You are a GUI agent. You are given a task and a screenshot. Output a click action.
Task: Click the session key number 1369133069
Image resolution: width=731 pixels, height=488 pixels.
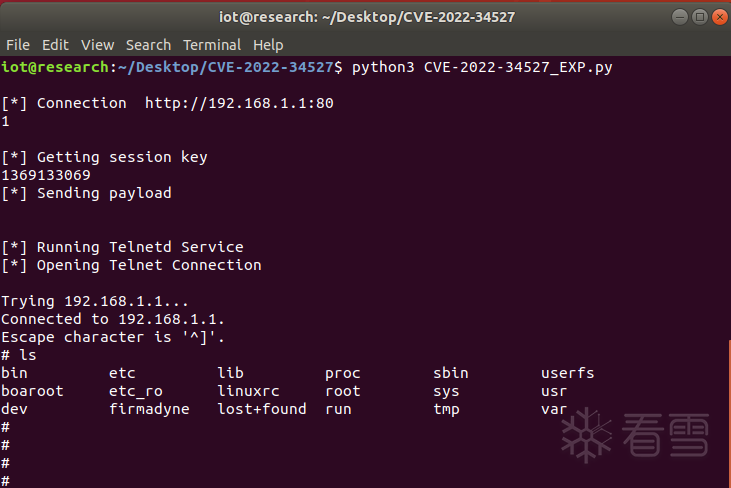(x=46, y=175)
